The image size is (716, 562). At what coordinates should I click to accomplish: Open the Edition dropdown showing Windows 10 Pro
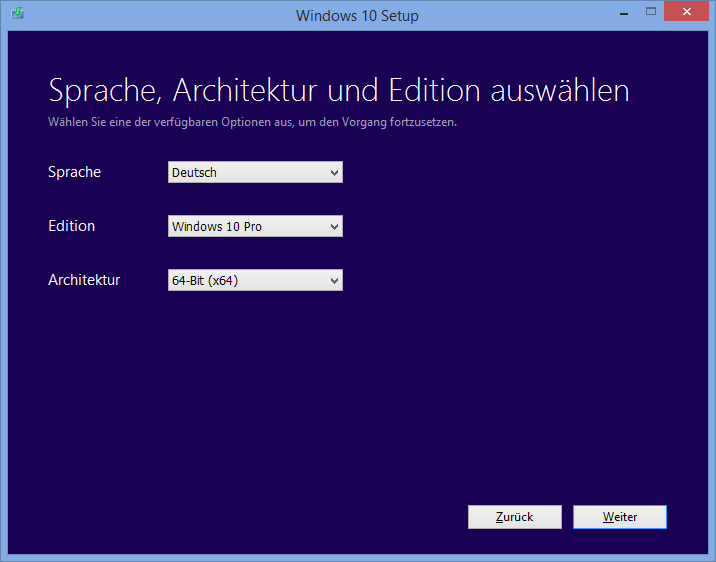click(255, 226)
